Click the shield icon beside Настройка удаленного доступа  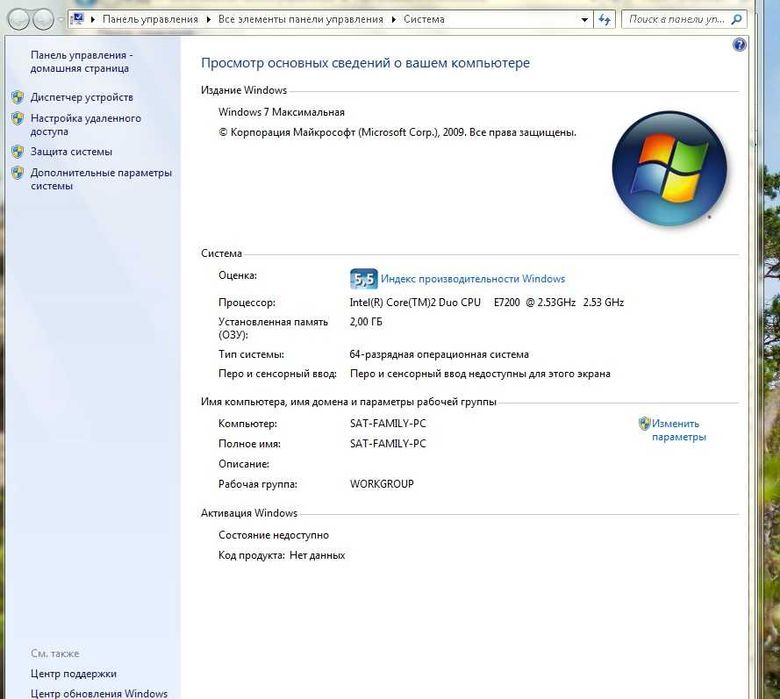coord(18,118)
